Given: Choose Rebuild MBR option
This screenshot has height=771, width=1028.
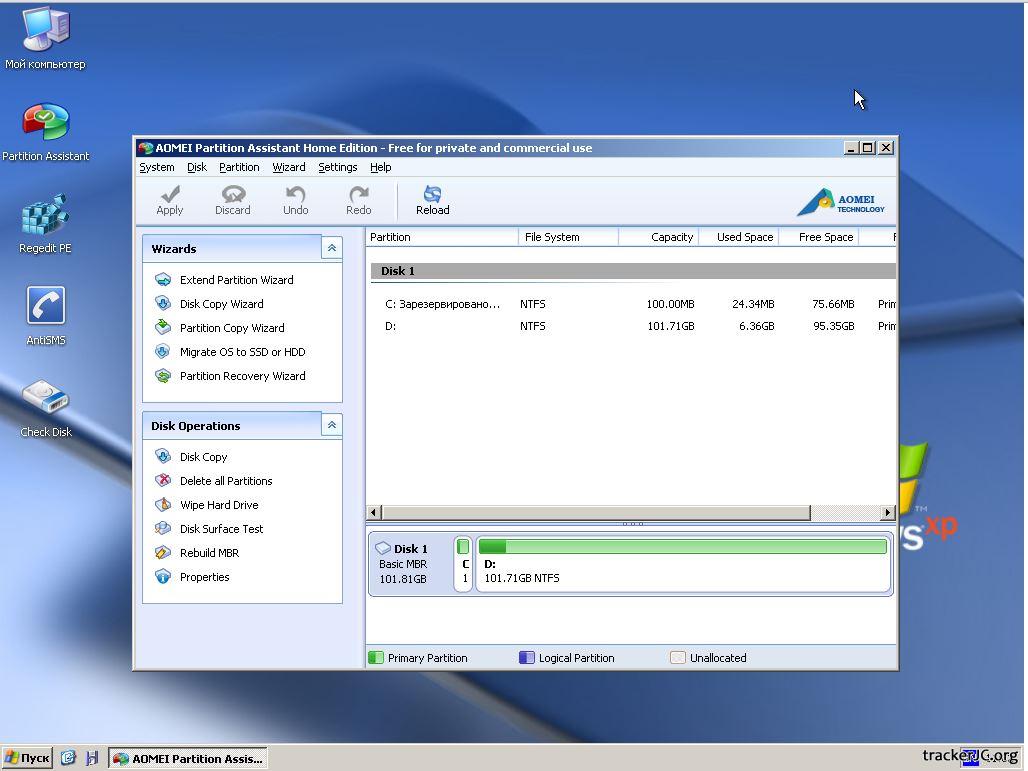Looking at the screenshot, I should (209, 553).
